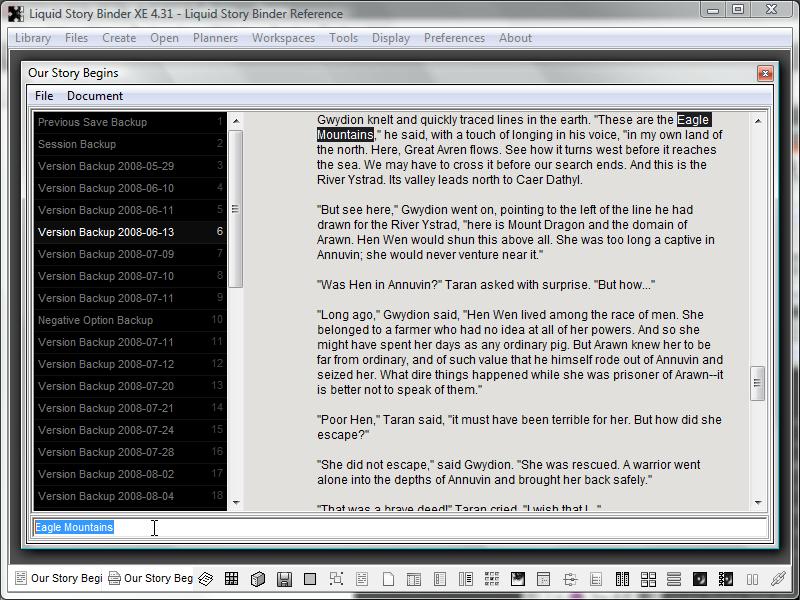This screenshot has height=600, width=800.
Task: Switch to second Our Story Begins taskbar tab
Action: coord(151,579)
